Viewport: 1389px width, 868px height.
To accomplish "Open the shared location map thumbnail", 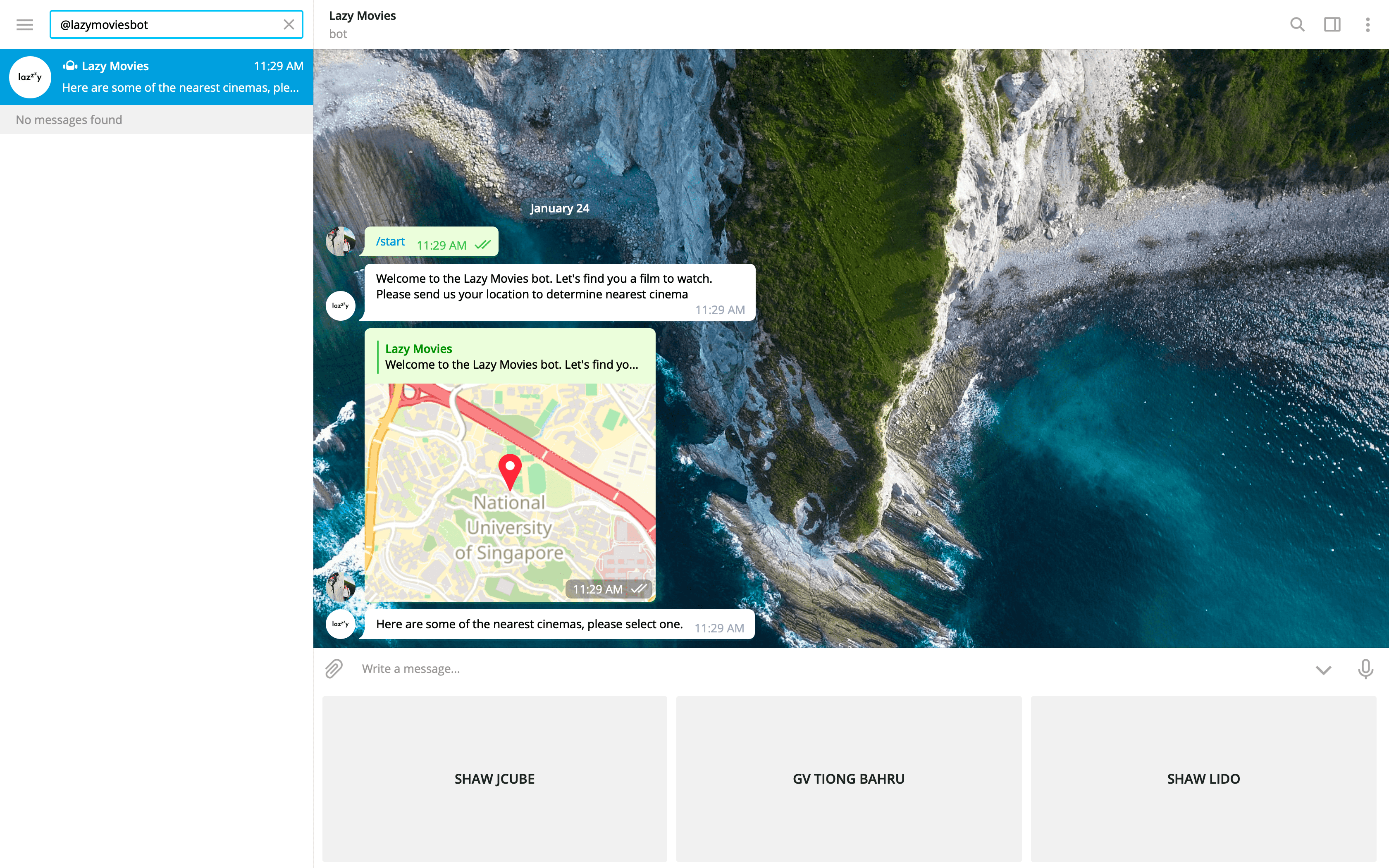I will click(510, 492).
